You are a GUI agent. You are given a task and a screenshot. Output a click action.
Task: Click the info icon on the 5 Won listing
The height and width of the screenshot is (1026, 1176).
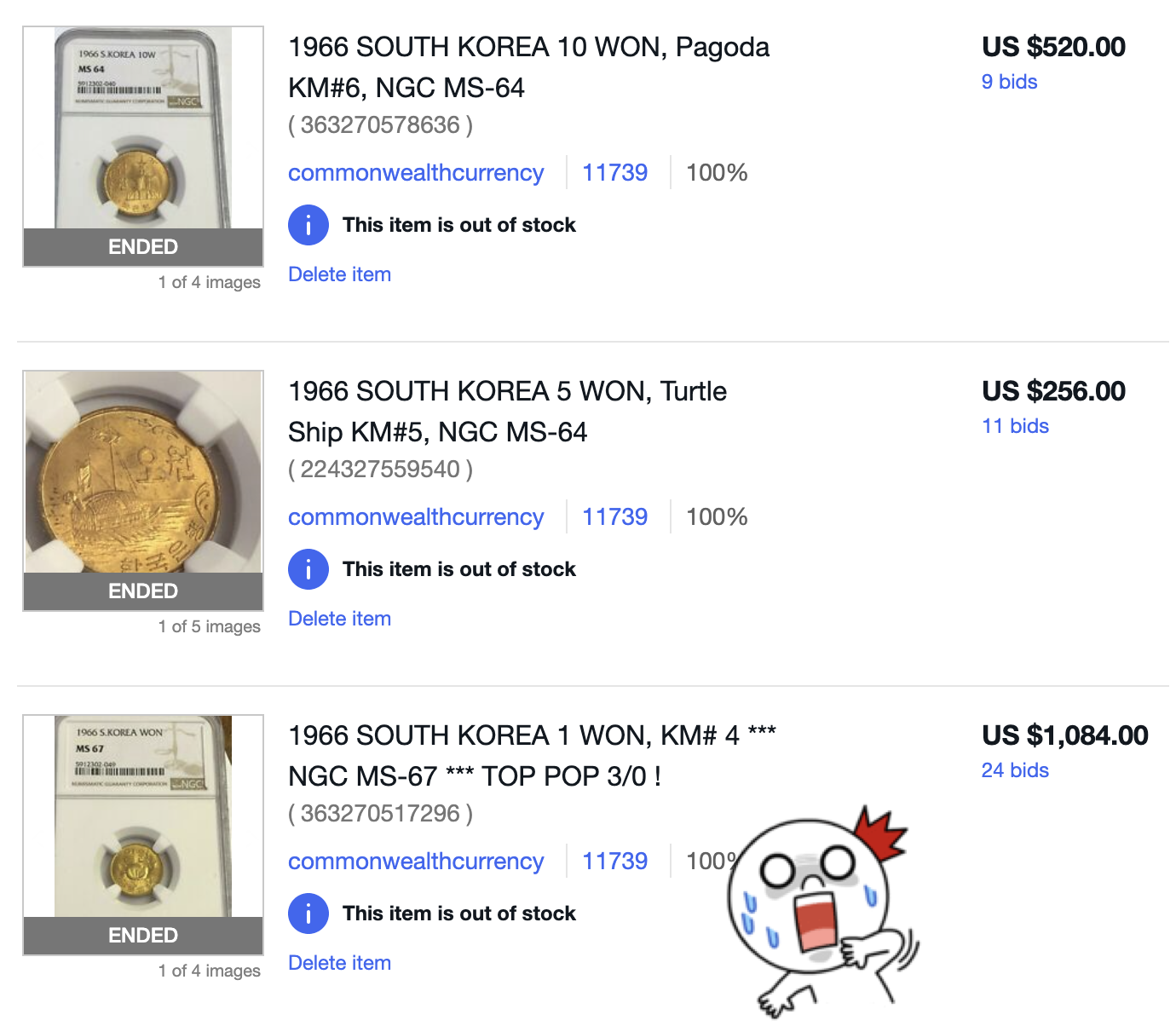[x=308, y=569]
